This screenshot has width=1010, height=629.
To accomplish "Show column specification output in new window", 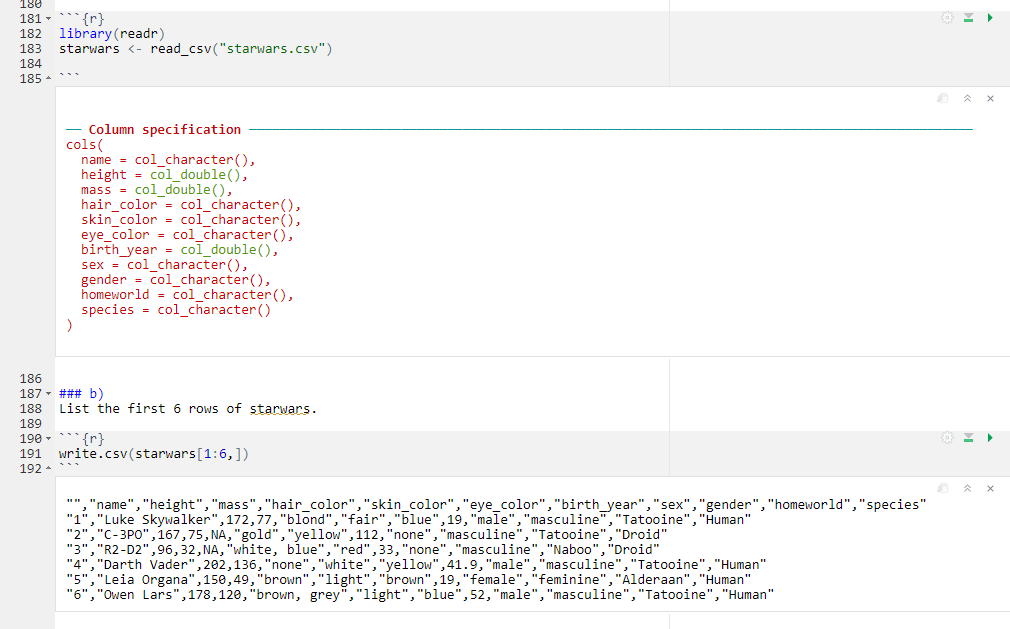I will click(941, 98).
